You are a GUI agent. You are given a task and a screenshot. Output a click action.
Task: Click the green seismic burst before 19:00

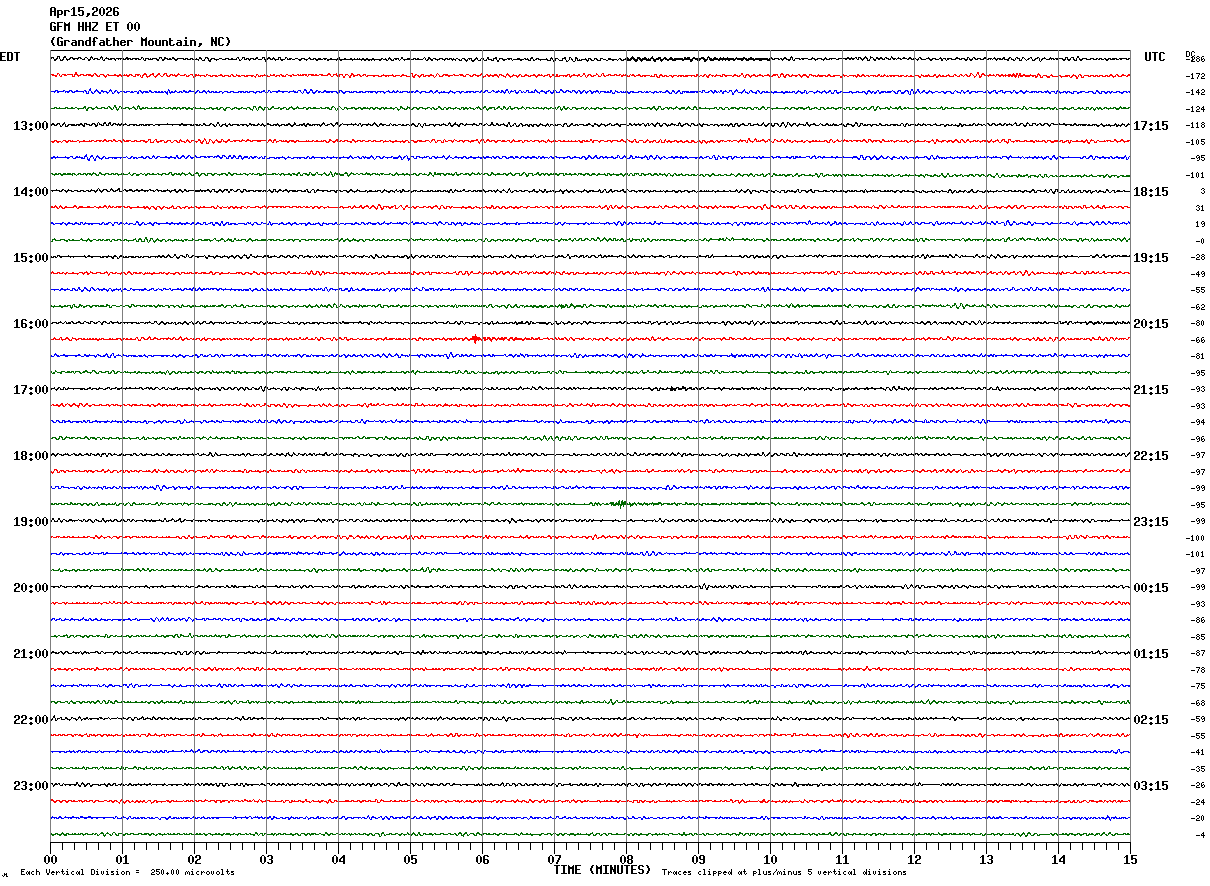620,503
